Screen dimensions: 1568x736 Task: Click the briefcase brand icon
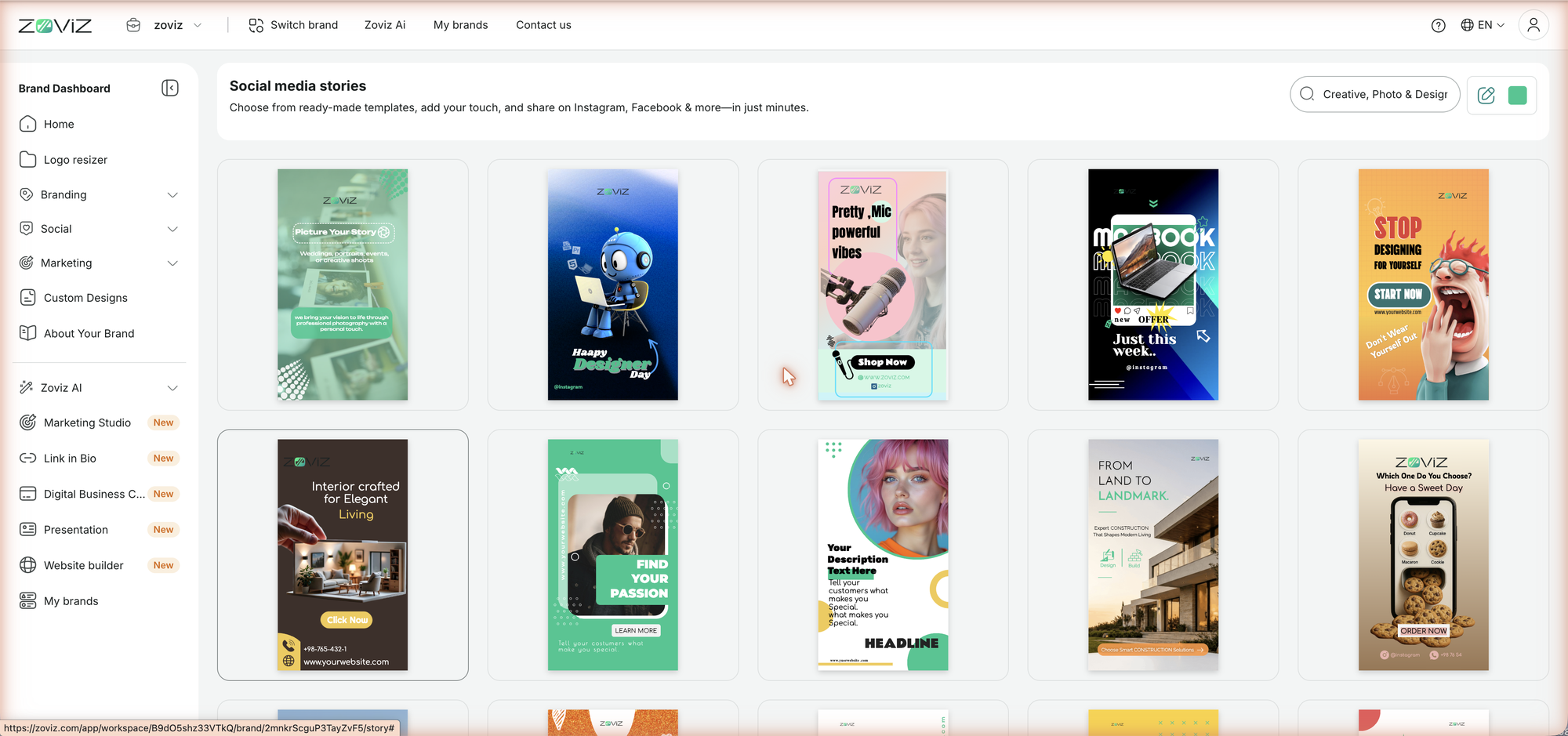click(x=133, y=25)
